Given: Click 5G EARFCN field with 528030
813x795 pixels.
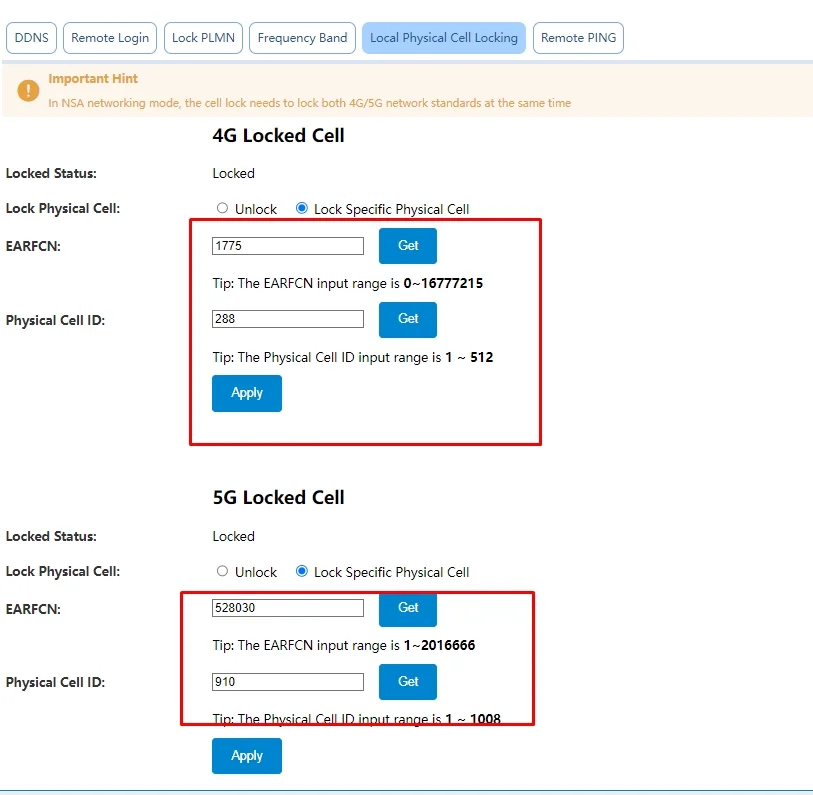Looking at the screenshot, I should (x=288, y=608).
